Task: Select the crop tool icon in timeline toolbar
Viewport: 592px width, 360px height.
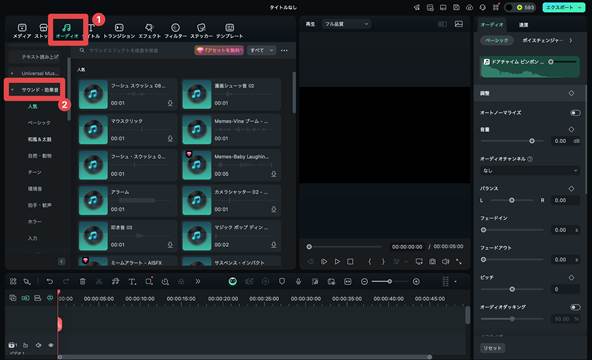Action: point(149,281)
